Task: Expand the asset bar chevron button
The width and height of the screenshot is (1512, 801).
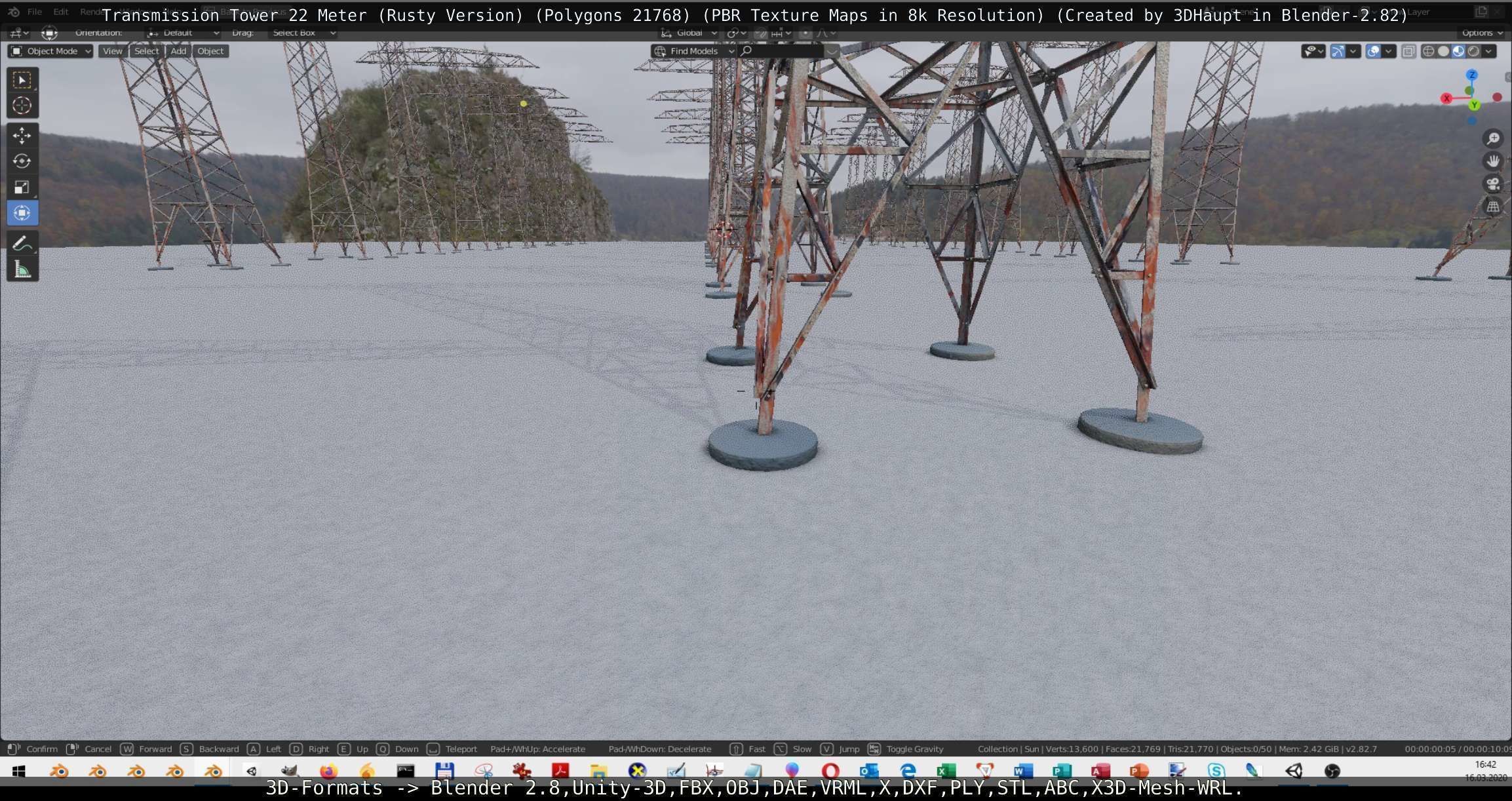Action: click(x=832, y=51)
